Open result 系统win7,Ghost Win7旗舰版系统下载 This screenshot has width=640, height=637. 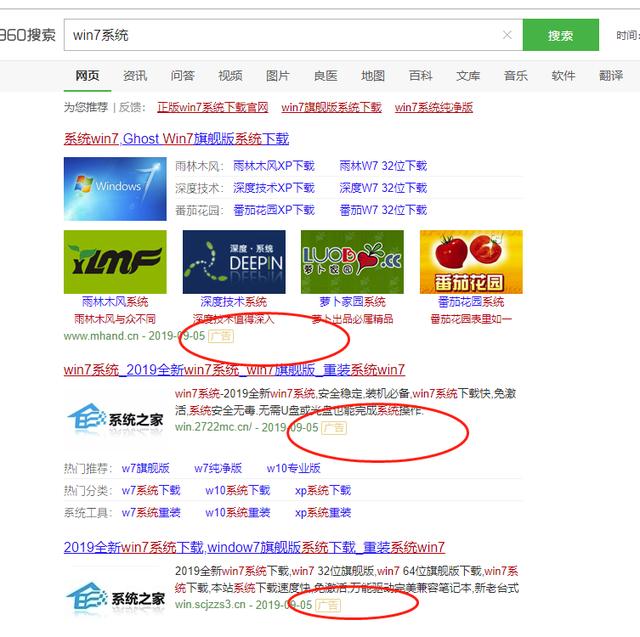pos(176,139)
